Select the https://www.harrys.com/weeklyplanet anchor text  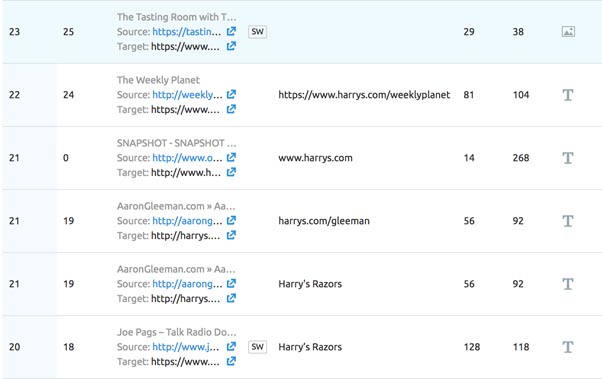click(x=364, y=95)
